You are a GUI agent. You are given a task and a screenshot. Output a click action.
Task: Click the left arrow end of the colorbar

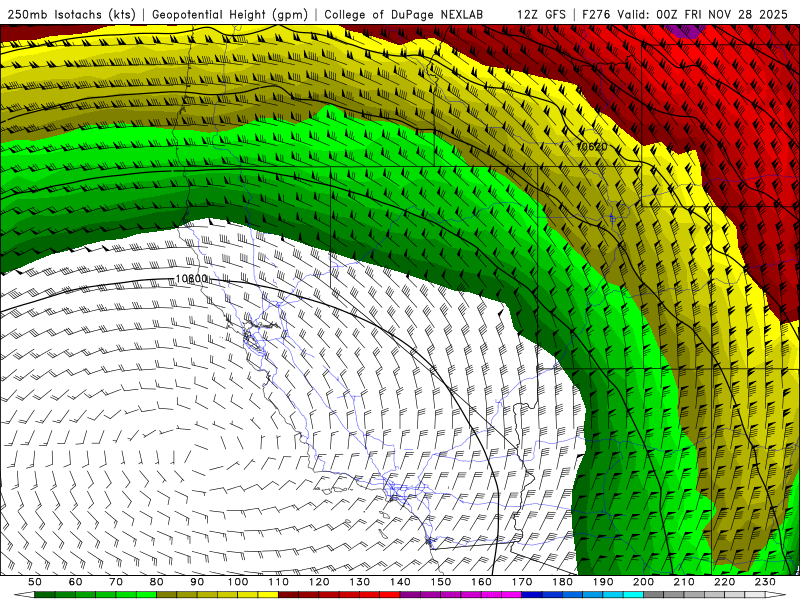coord(24,594)
